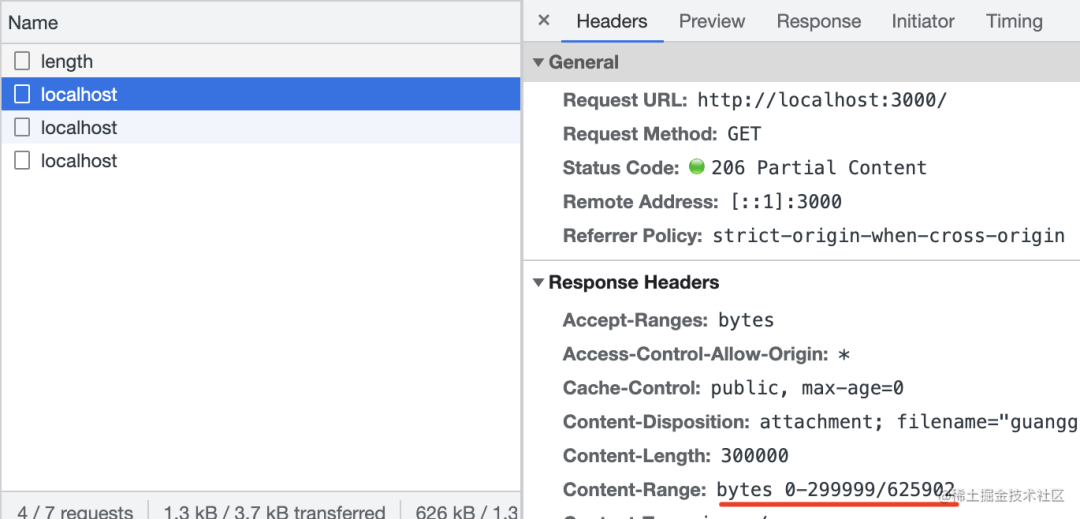Screen dimensions: 1080x519
Task: Collapse the Response Headers section
Action: pos(538,283)
